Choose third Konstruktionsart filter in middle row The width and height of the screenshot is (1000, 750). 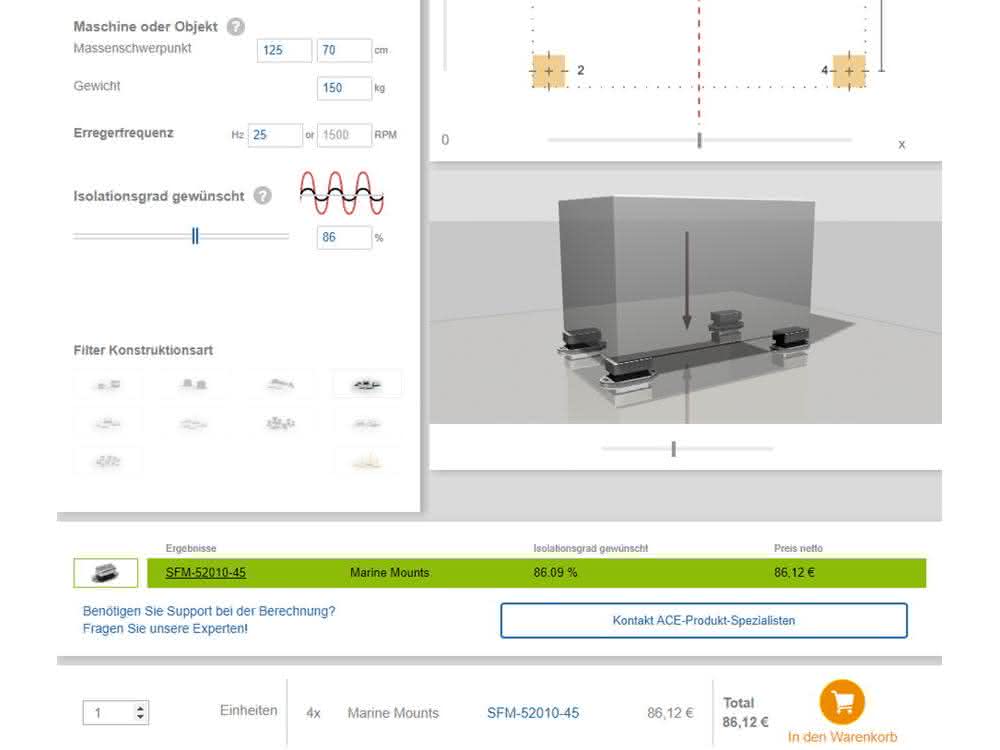(280, 423)
